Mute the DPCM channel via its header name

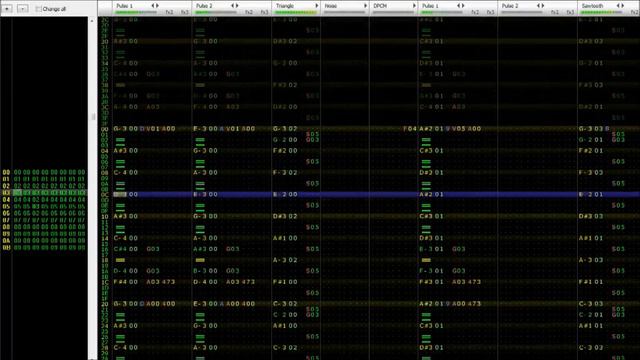pos(380,6)
